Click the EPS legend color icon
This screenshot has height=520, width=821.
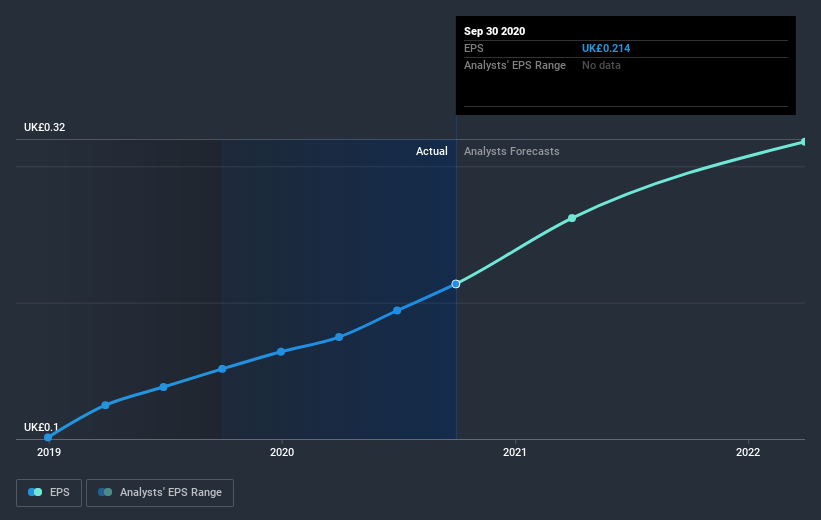pos(35,492)
